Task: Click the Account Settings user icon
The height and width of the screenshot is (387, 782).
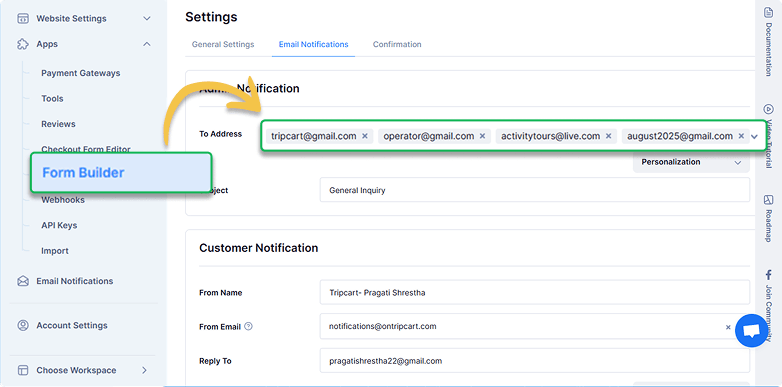Action: point(23,326)
